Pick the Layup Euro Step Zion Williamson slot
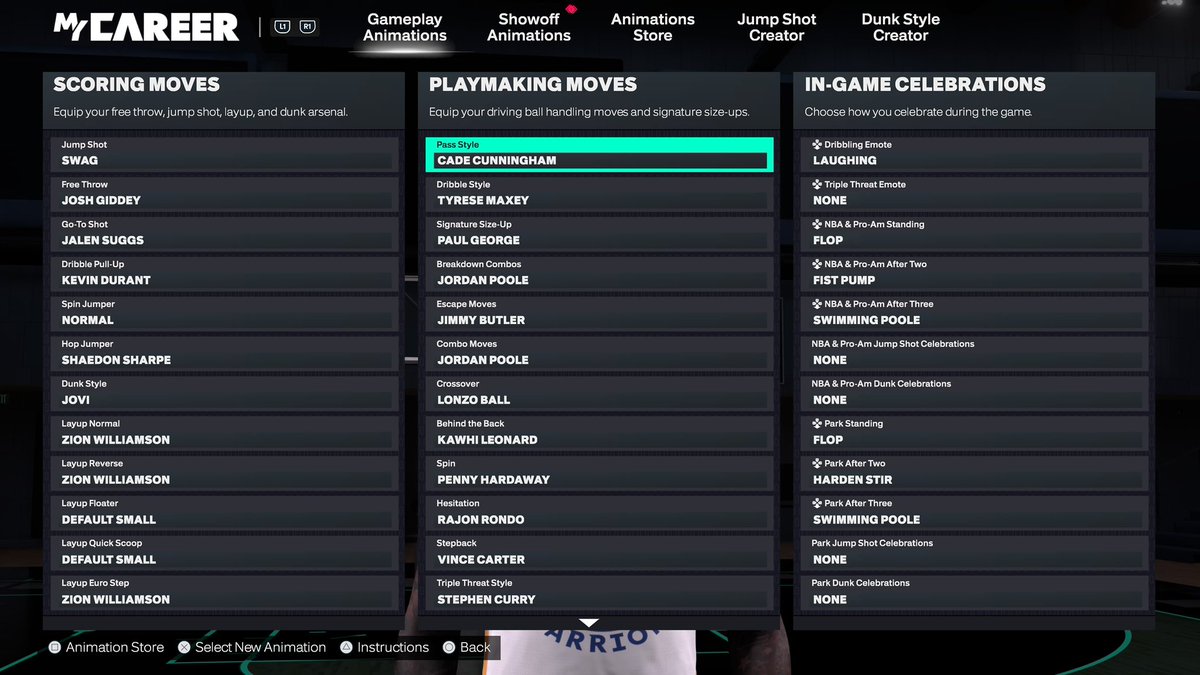This screenshot has width=1200, height=675. [224, 594]
